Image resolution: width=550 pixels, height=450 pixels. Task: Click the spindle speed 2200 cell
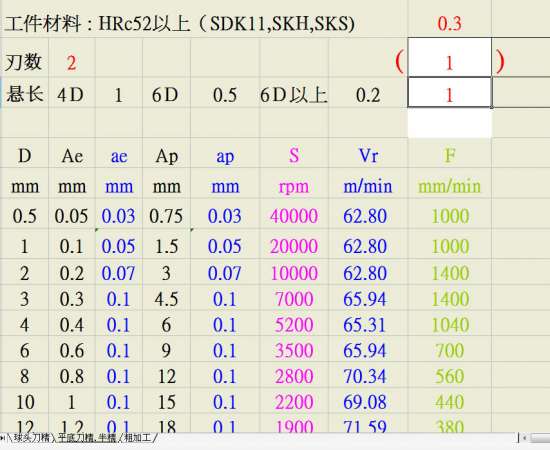pyautogui.click(x=294, y=402)
